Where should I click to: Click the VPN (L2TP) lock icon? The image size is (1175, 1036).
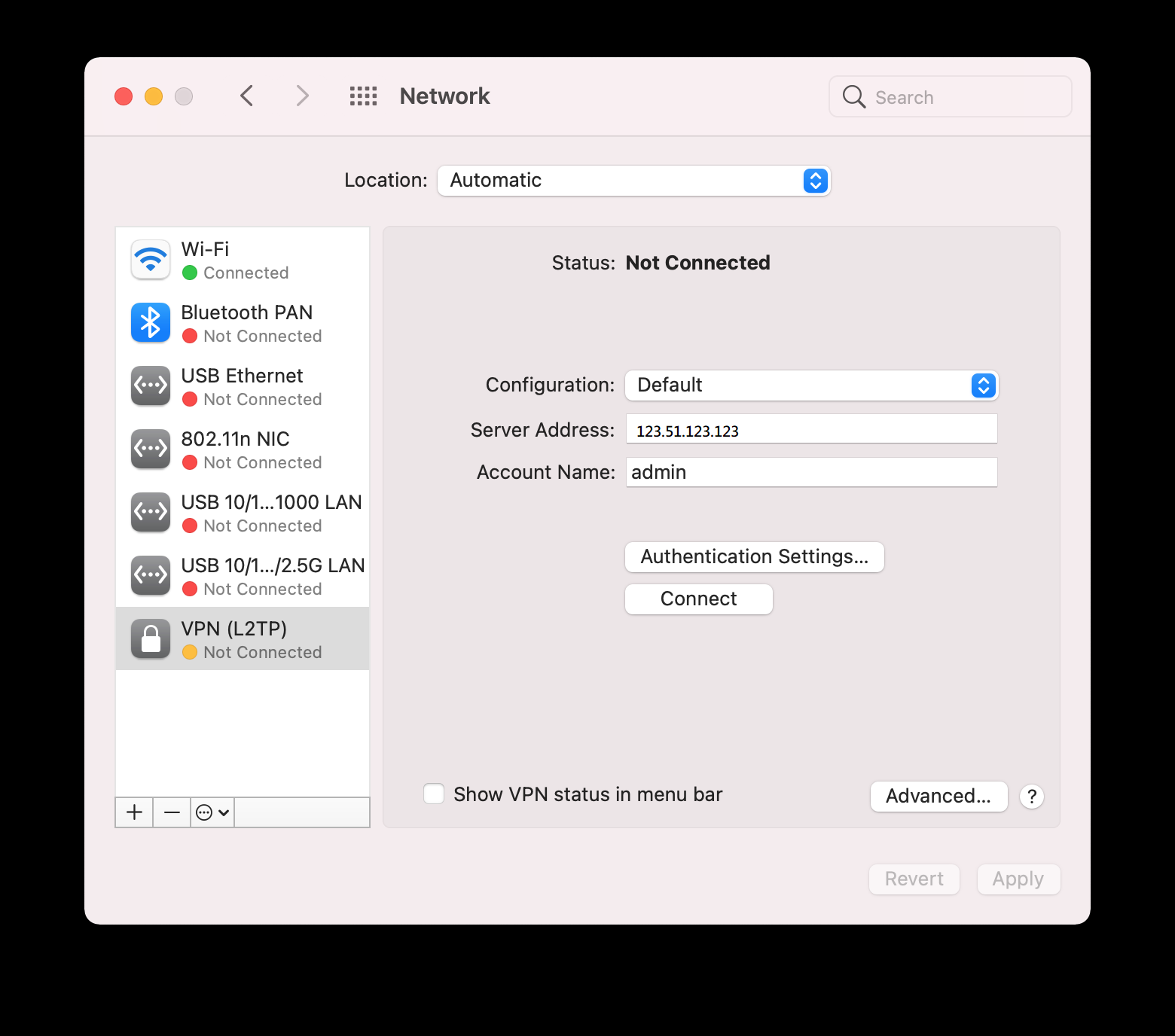click(151, 639)
